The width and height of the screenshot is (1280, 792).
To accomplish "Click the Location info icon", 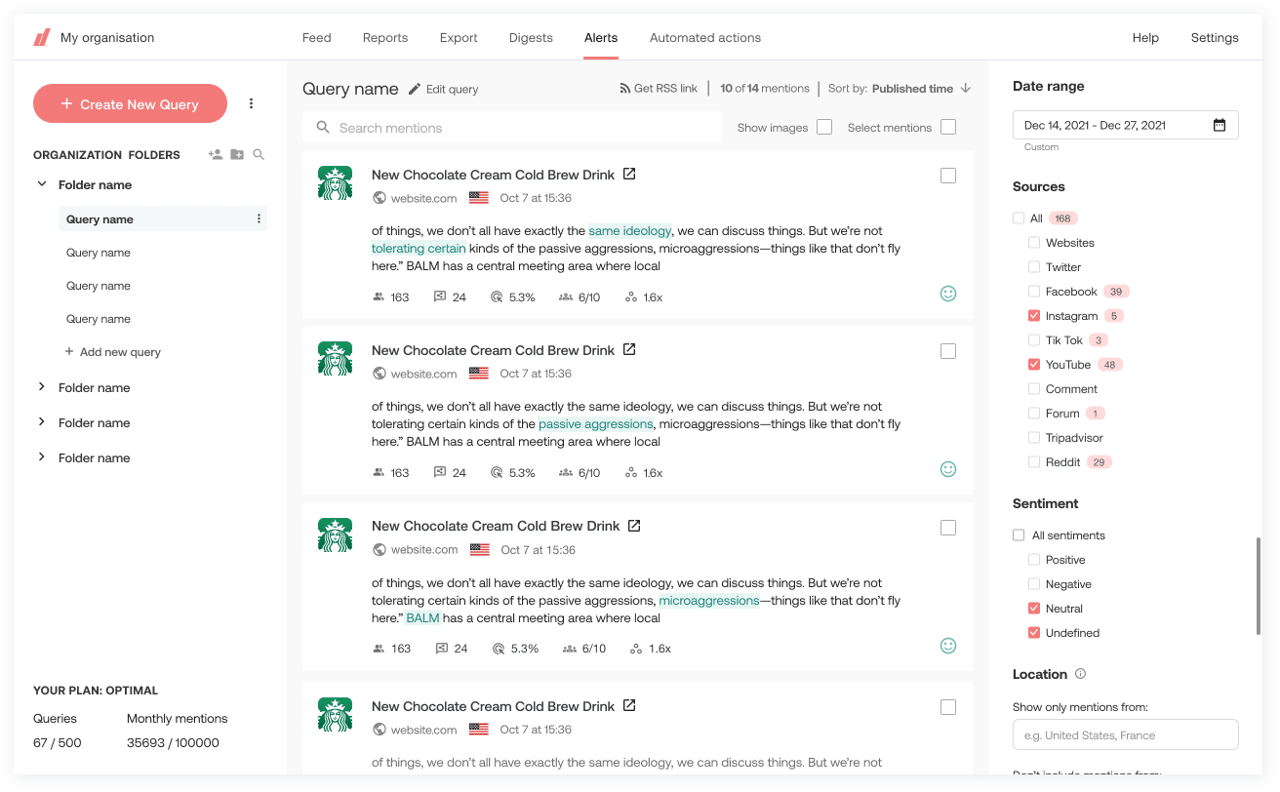I will tap(1080, 674).
